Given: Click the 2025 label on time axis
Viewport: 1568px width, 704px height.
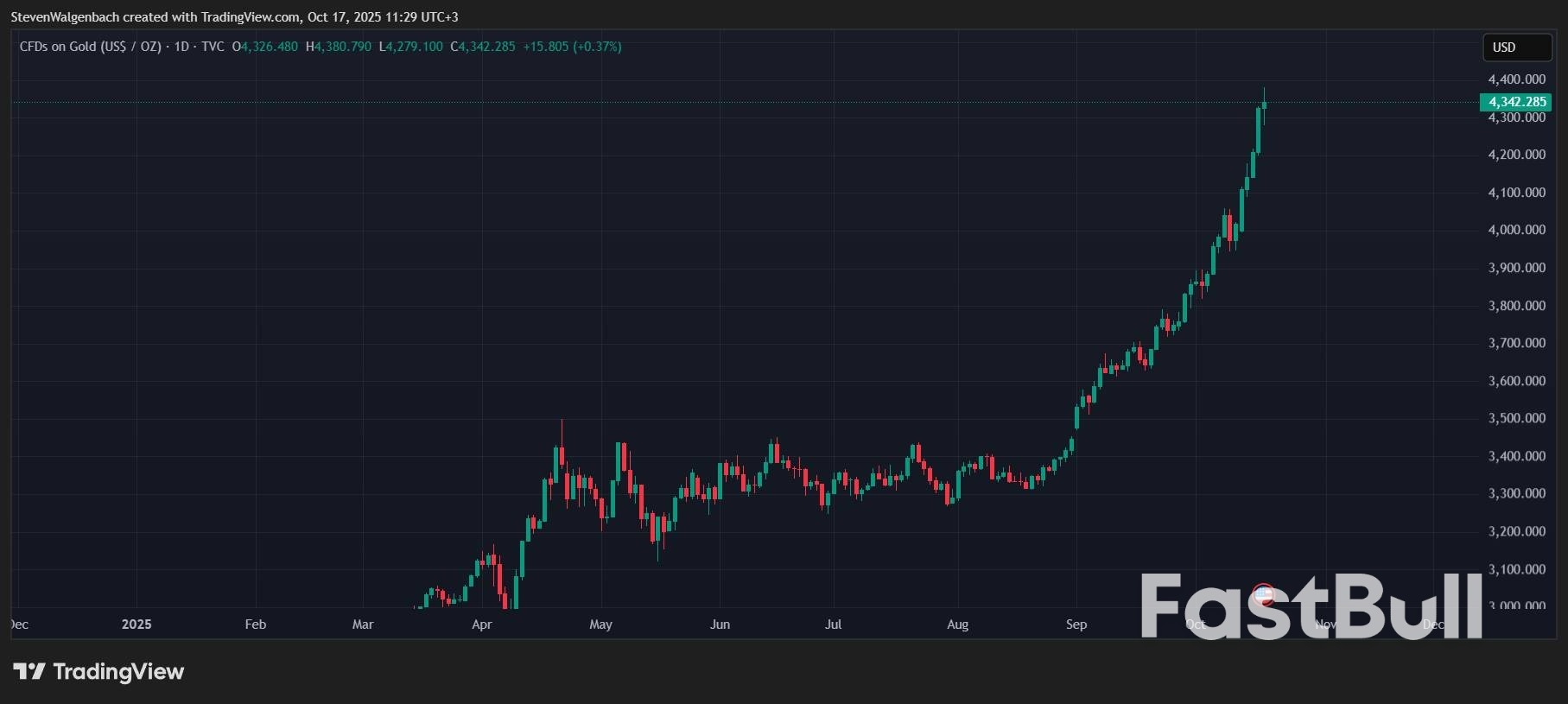Looking at the screenshot, I should (136, 625).
